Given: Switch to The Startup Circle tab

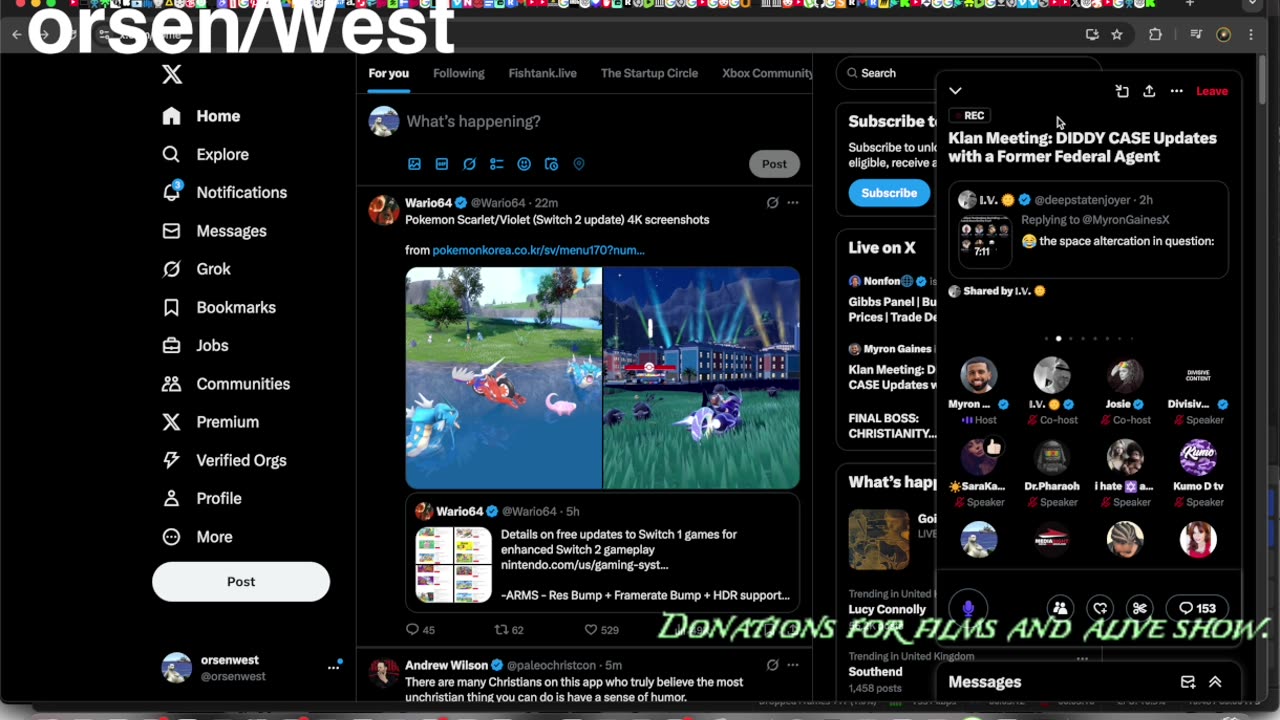Looking at the screenshot, I should click(649, 73).
